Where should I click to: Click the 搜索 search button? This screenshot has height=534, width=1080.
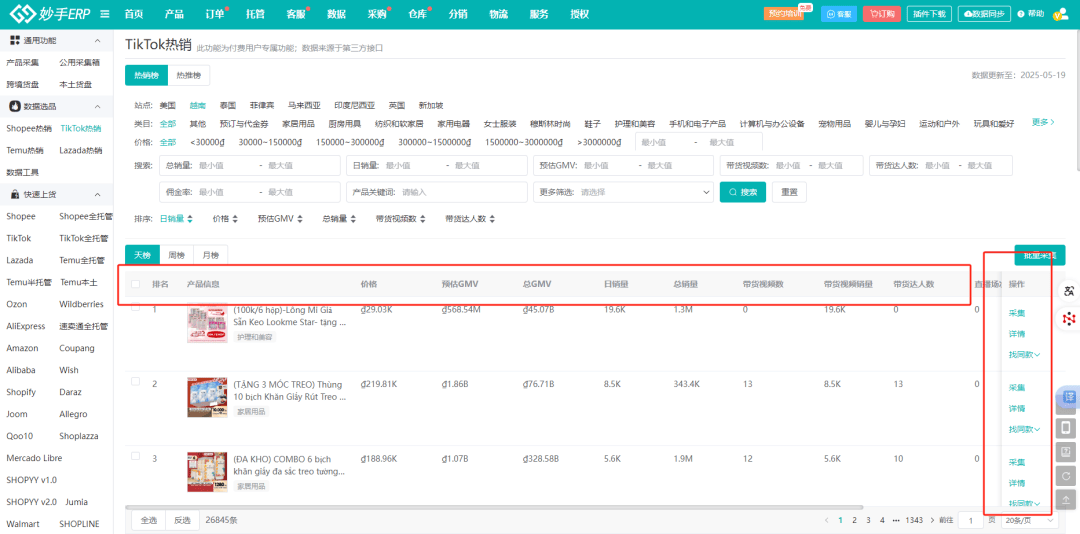742,192
